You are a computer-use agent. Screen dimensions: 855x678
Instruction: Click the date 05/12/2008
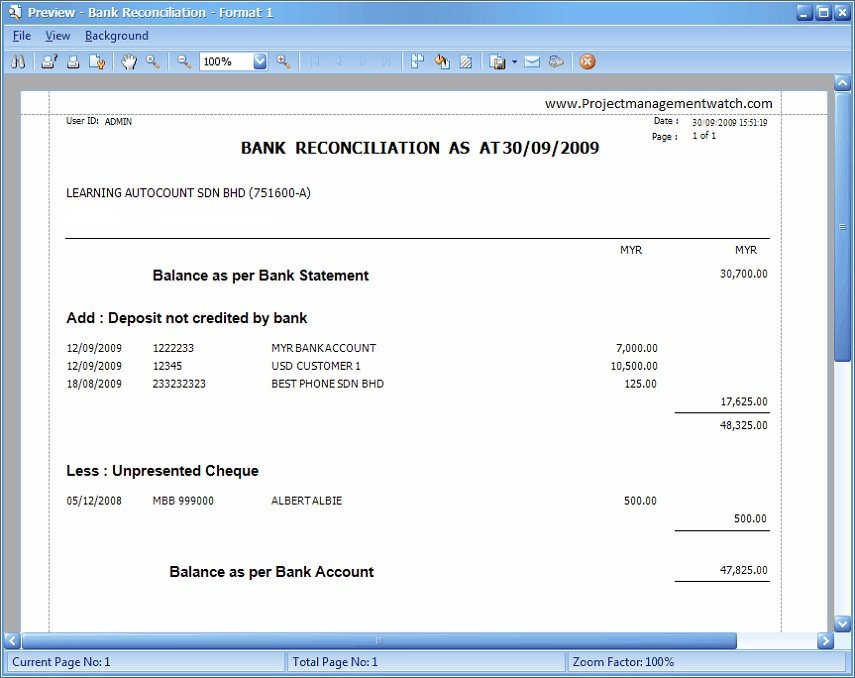(94, 501)
